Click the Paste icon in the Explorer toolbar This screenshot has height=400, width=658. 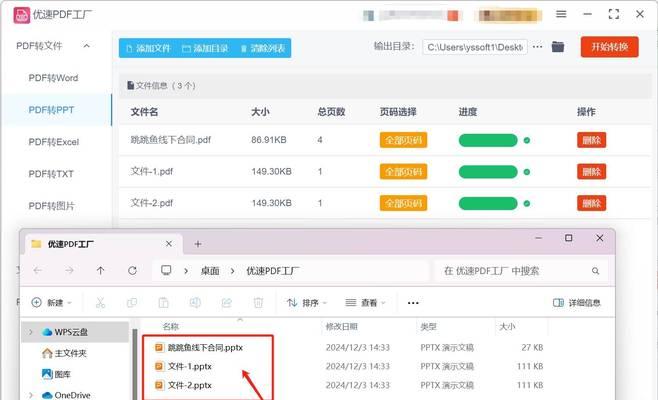163,303
